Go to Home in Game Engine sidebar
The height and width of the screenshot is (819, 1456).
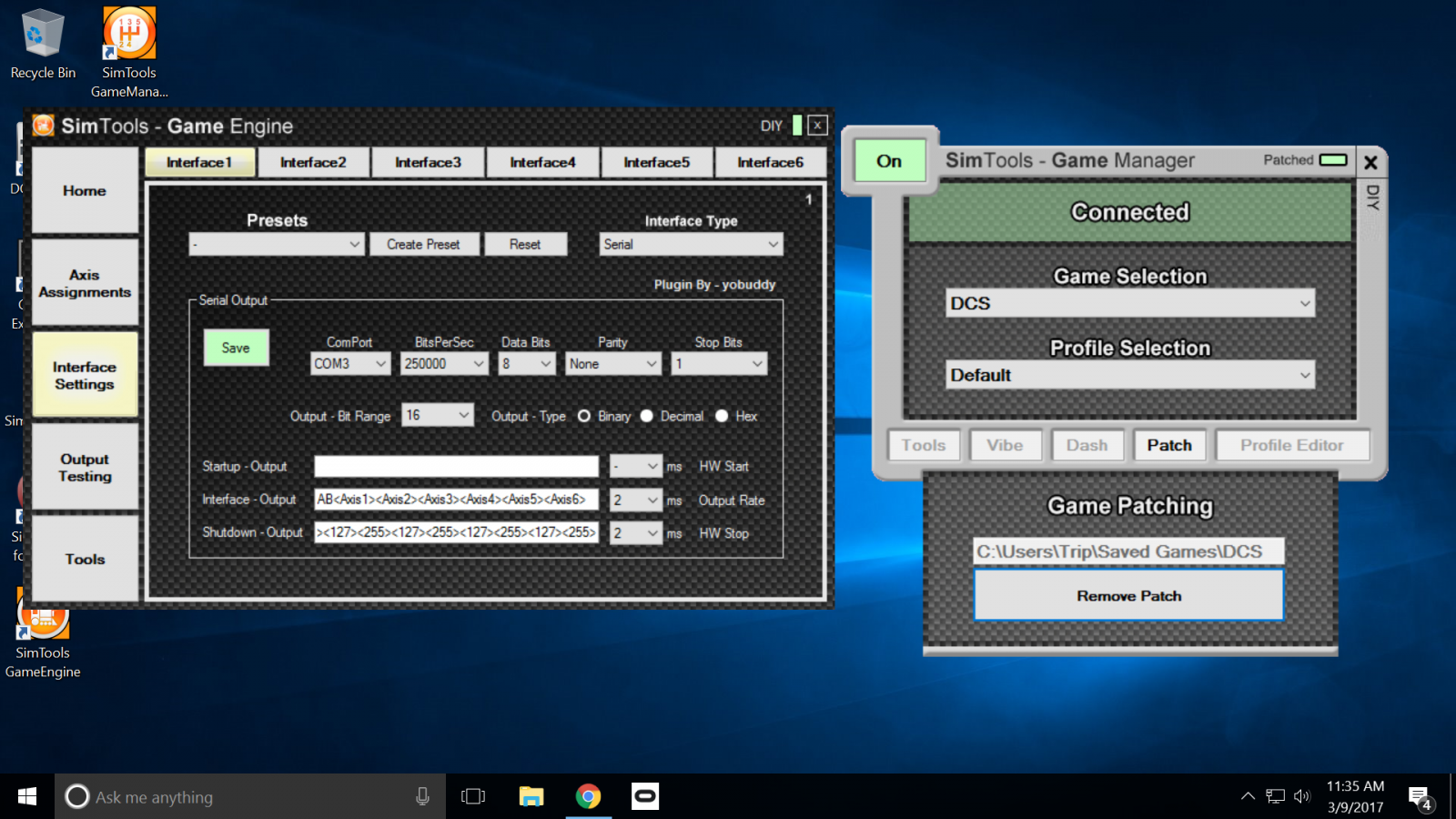click(x=85, y=190)
